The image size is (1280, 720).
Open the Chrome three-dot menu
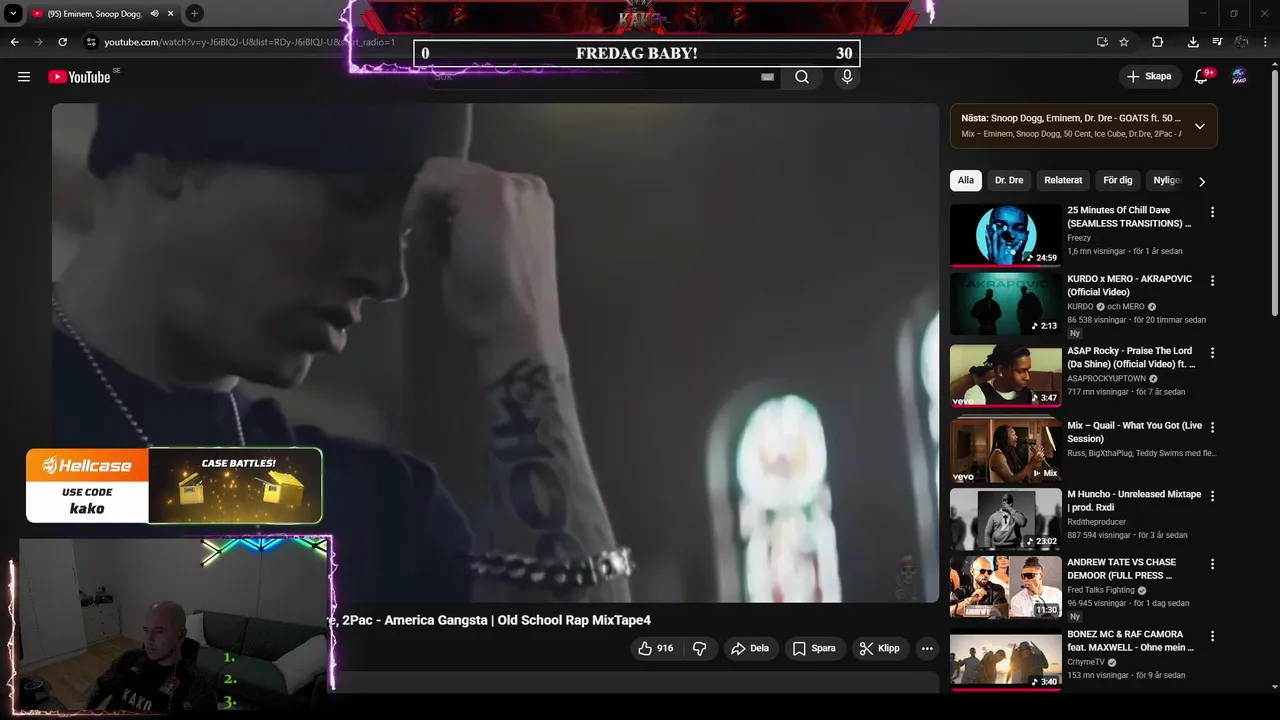point(1265,42)
